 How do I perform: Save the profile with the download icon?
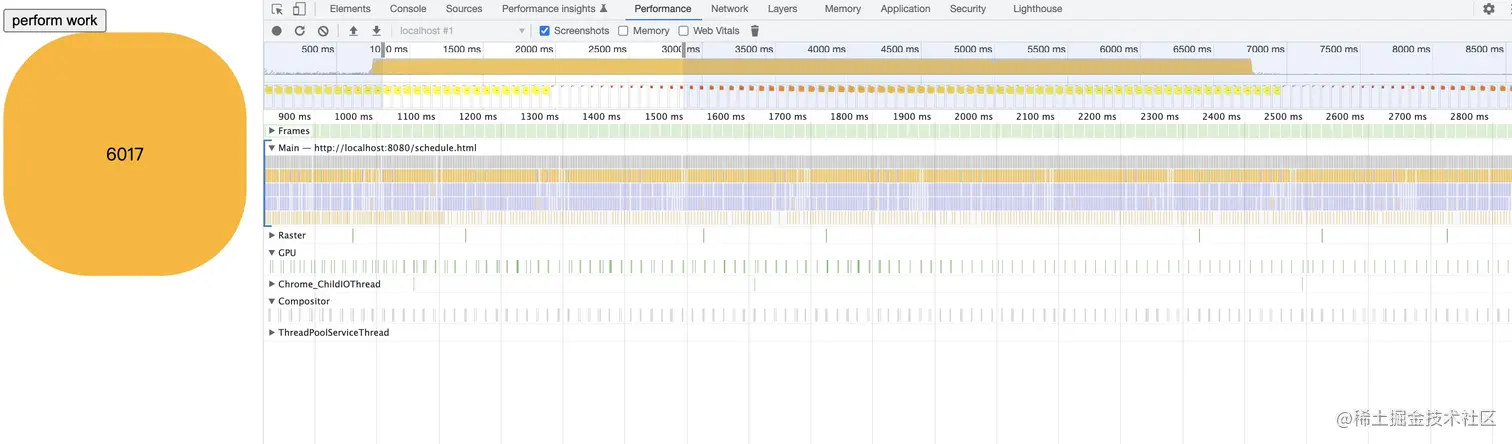click(x=376, y=31)
